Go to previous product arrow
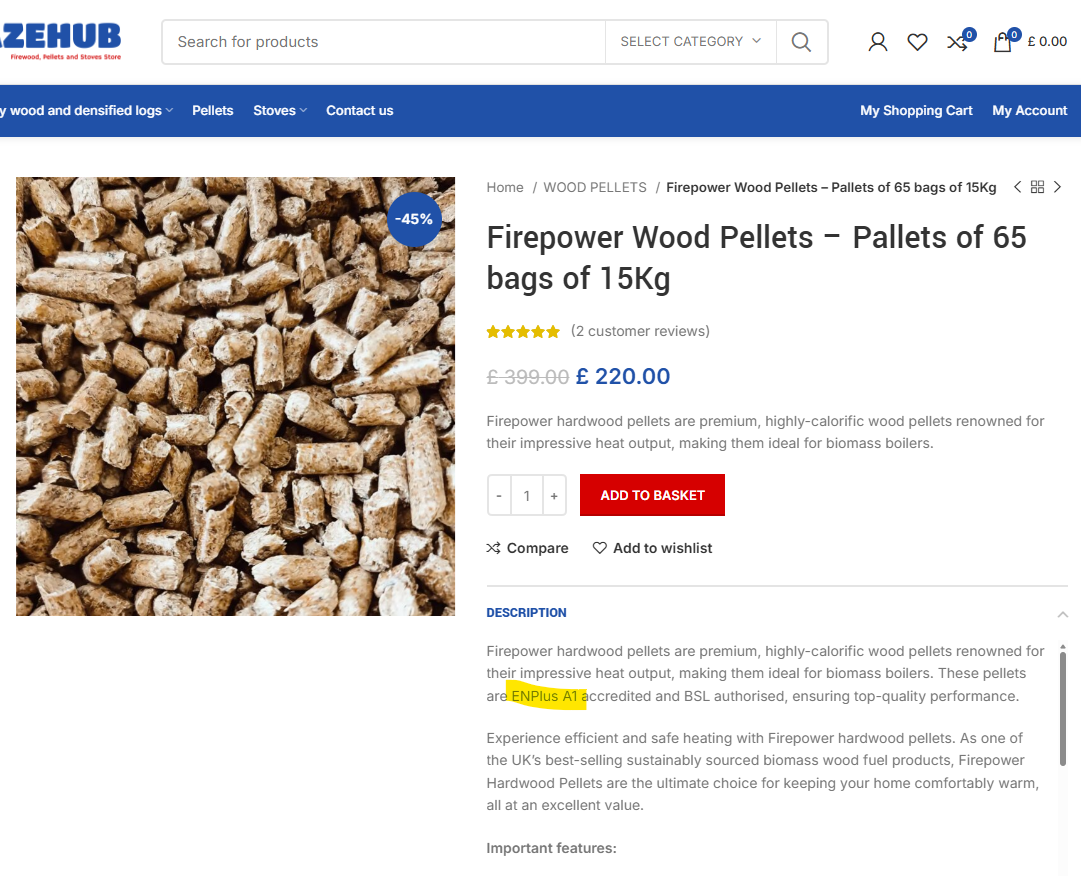This screenshot has width=1081, height=876. [1017, 187]
